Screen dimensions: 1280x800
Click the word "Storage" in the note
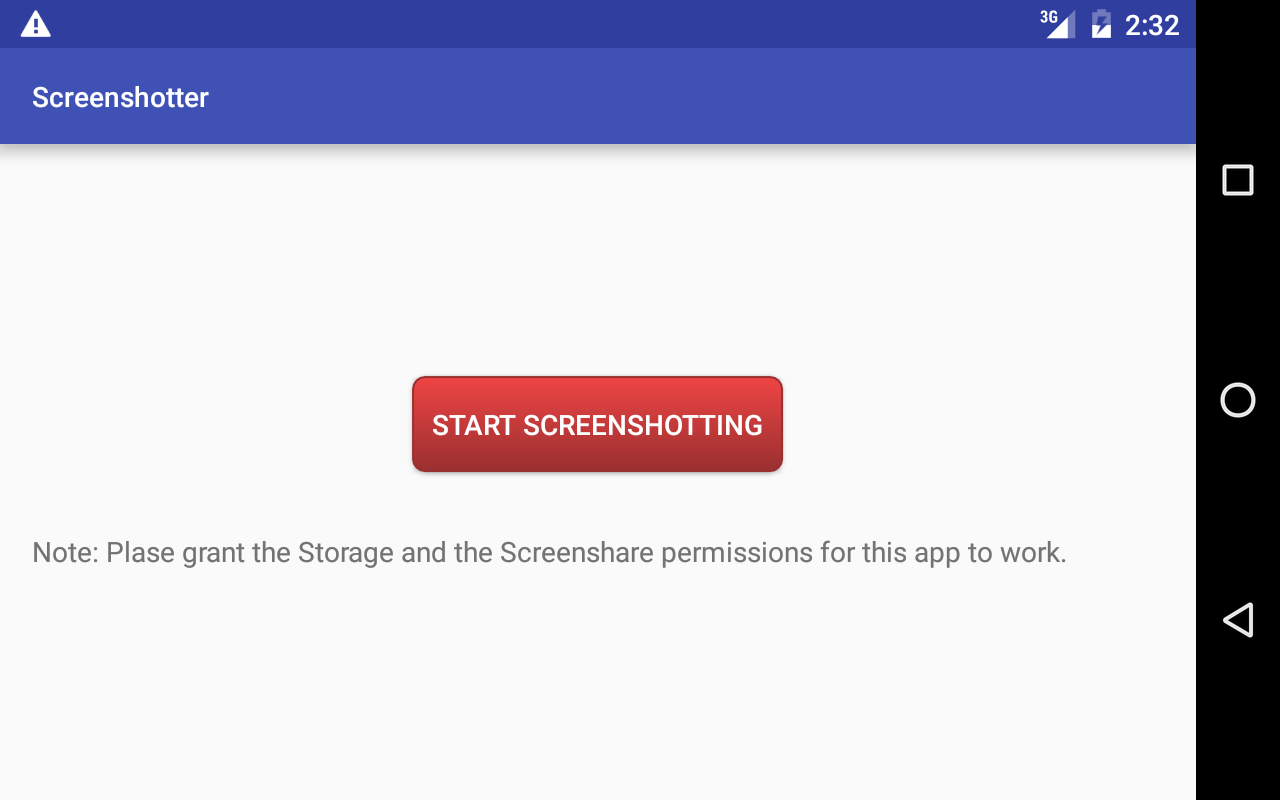click(345, 552)
